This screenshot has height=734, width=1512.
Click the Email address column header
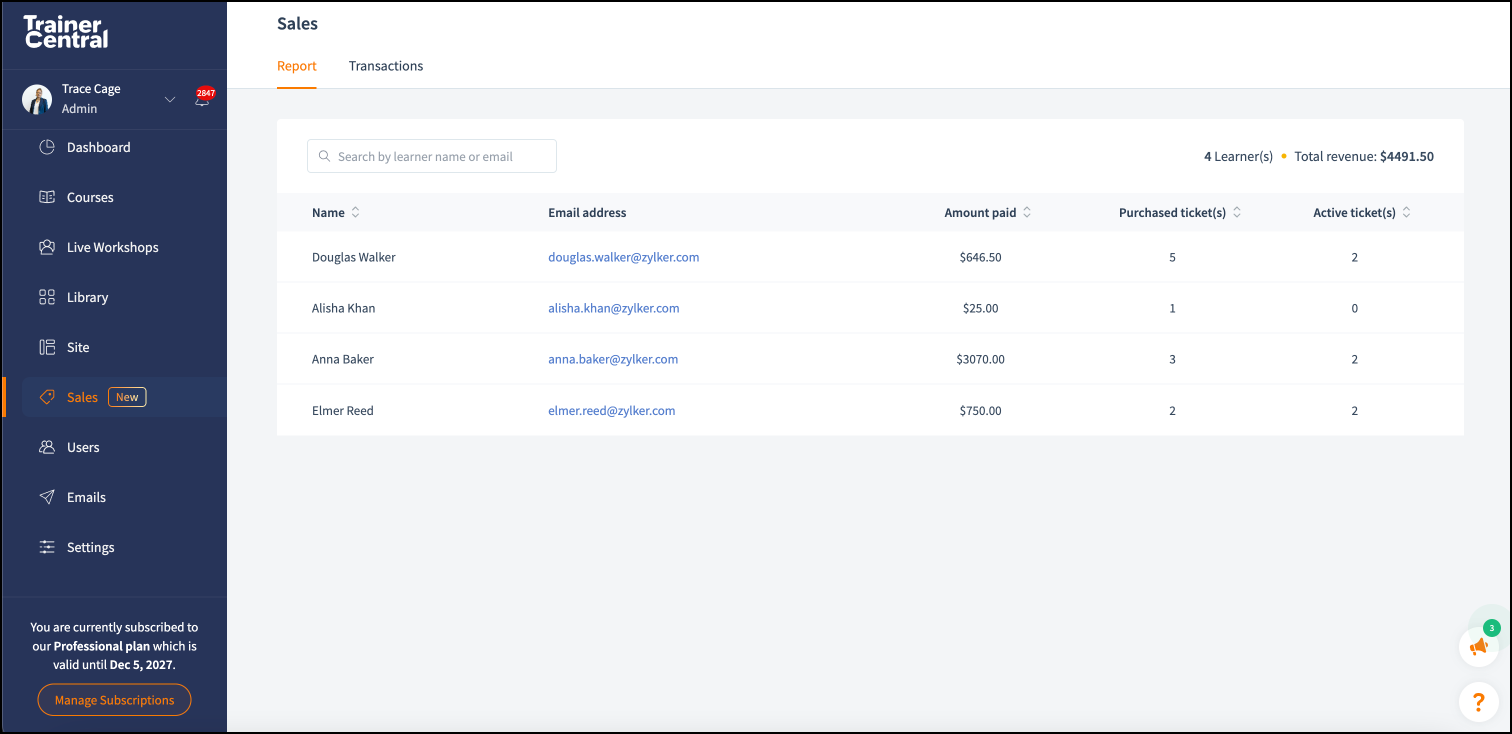click(587, 213)
